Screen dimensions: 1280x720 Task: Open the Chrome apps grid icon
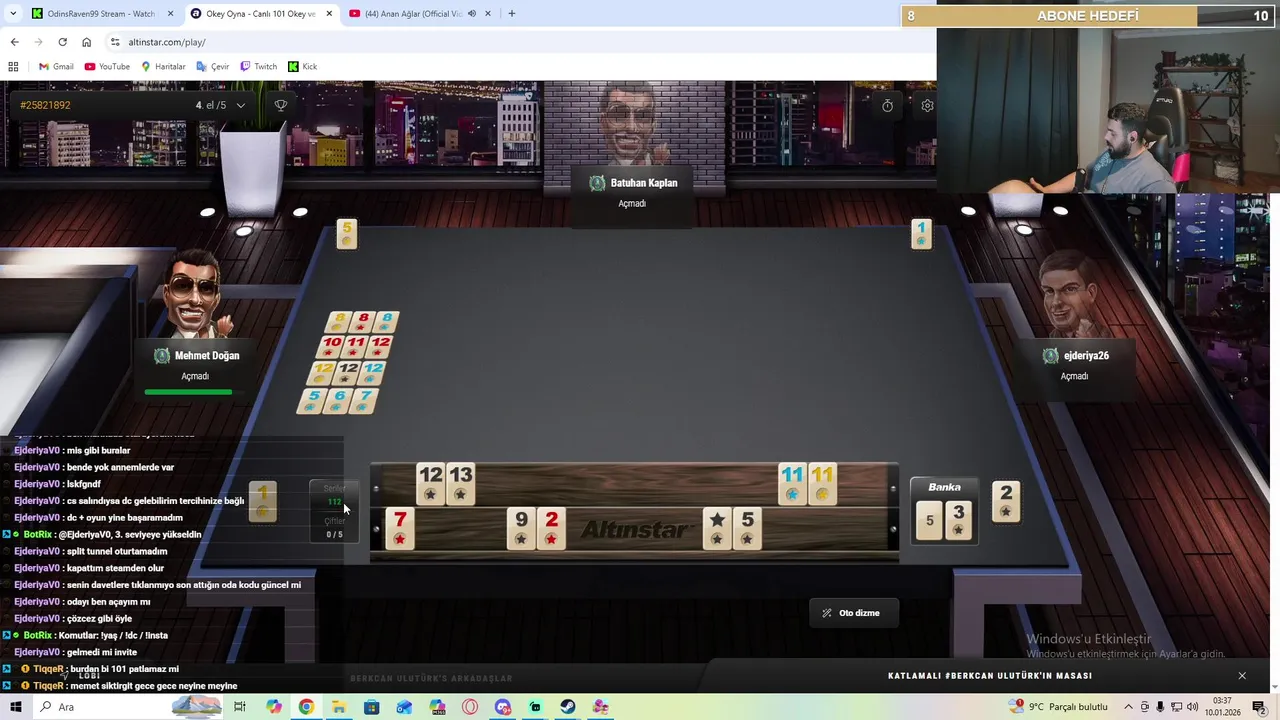(x=13, y=66)
